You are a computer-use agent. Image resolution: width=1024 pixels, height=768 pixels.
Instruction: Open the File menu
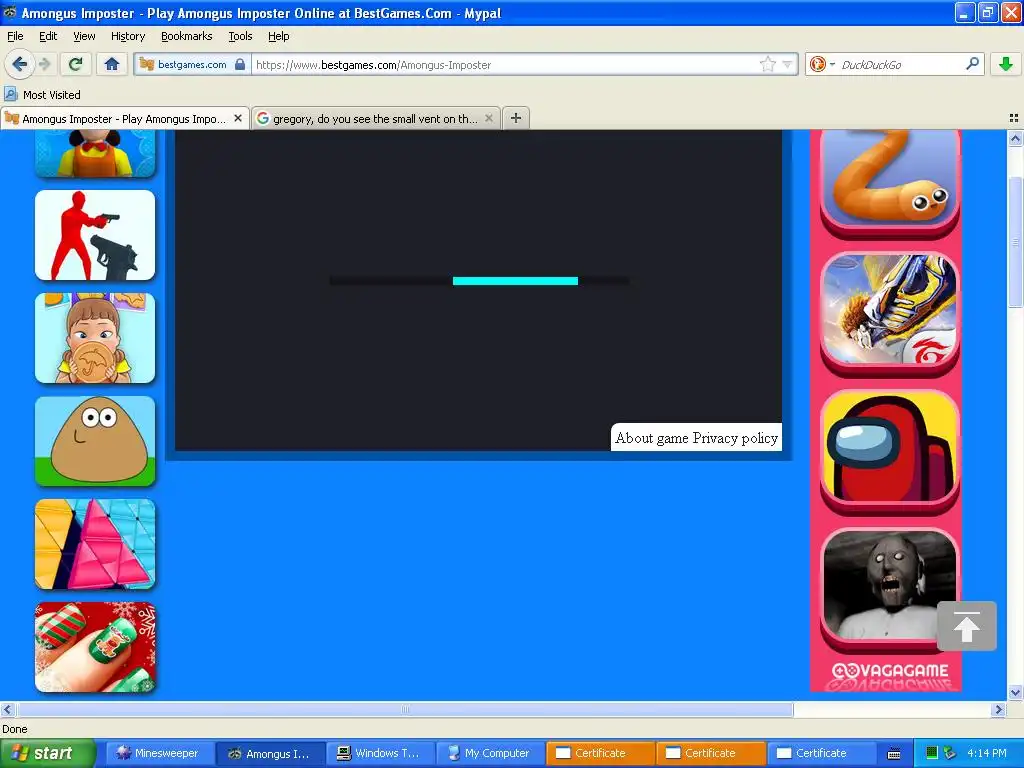click(x=15, y=36)
